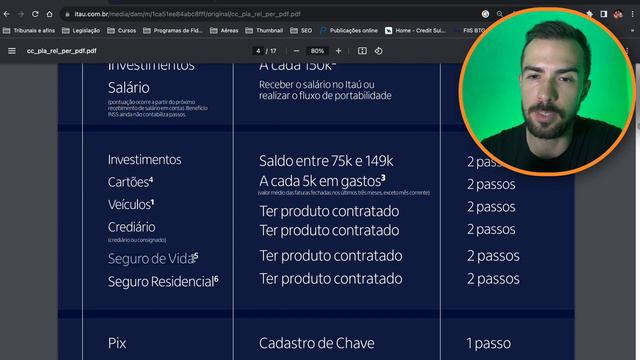
Task: Open the Extensions puzzle icon
Action: pos(589,14)
